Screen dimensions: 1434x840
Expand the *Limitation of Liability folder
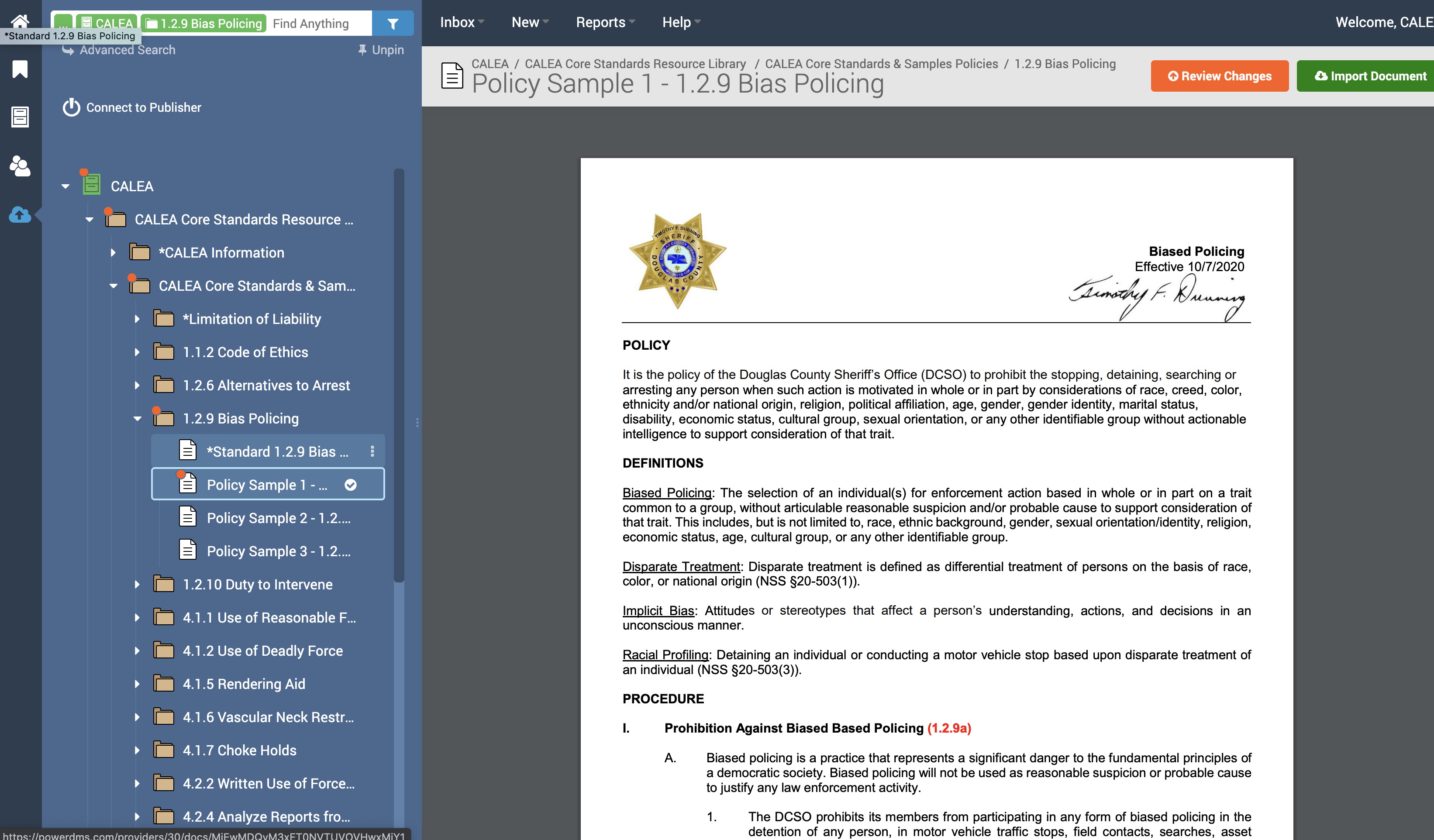pyautogui.click(x=137, y=319)
